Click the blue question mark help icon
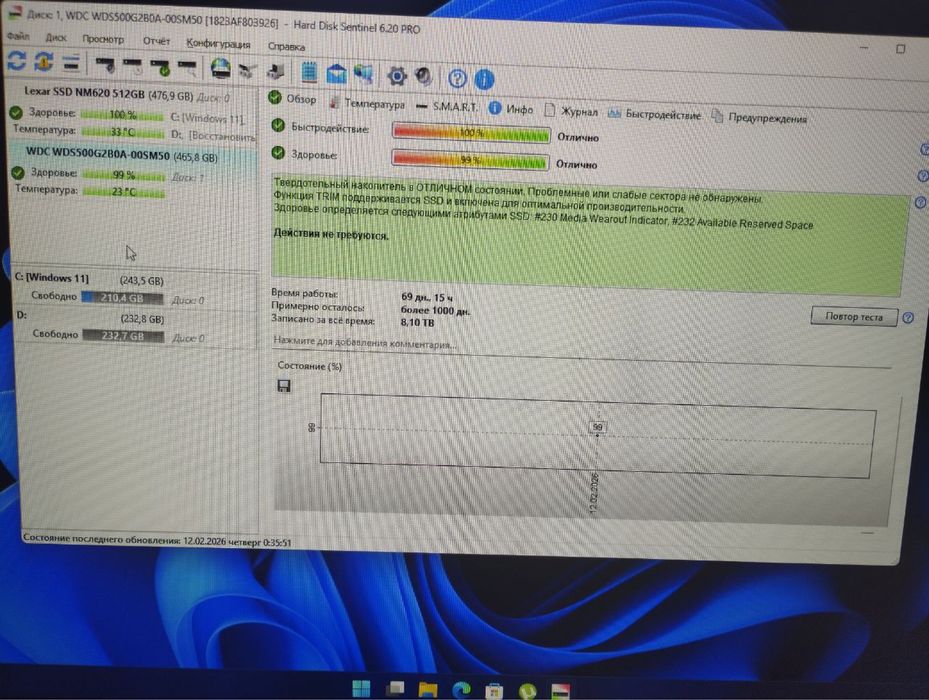 457,78
